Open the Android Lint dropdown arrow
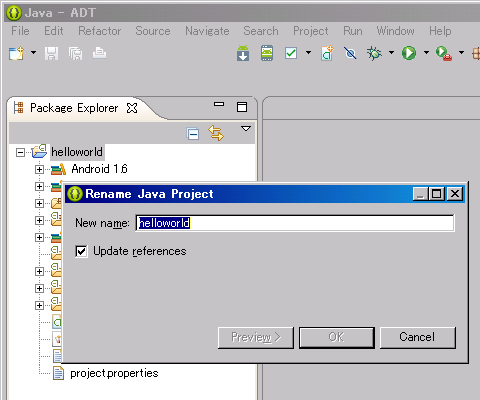The height and width of the screenshot is (400, 480). [308, 52]
